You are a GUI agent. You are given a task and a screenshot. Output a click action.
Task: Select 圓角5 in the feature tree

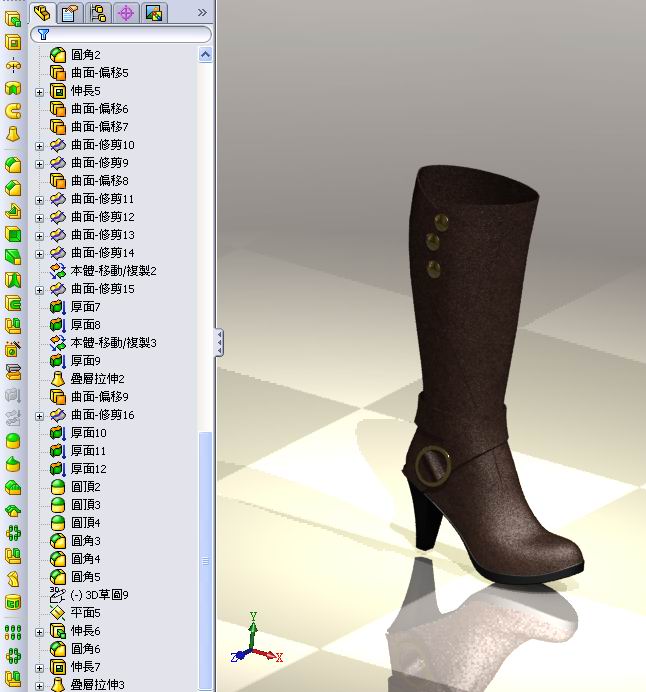click(x=86, y=577)
